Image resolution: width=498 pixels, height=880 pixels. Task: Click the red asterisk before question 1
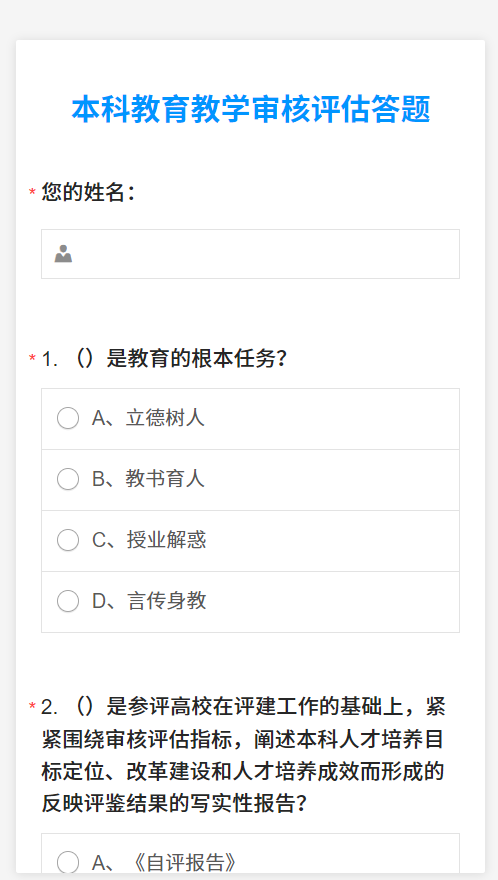coord(33,359)
